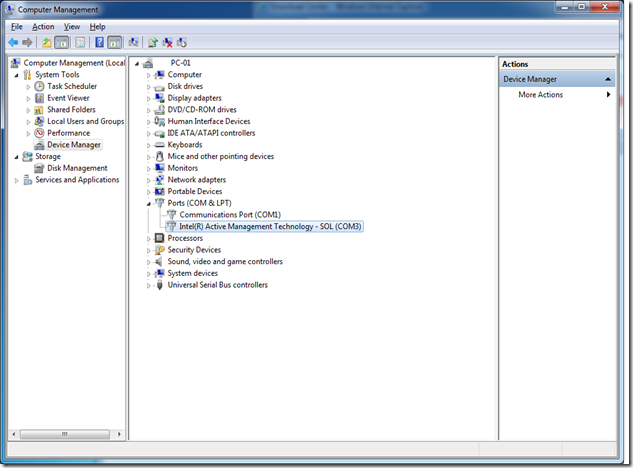Toggle the Show/Hide Console Tree toolbar button
The image size is (633, 468).
coord(62,43)
